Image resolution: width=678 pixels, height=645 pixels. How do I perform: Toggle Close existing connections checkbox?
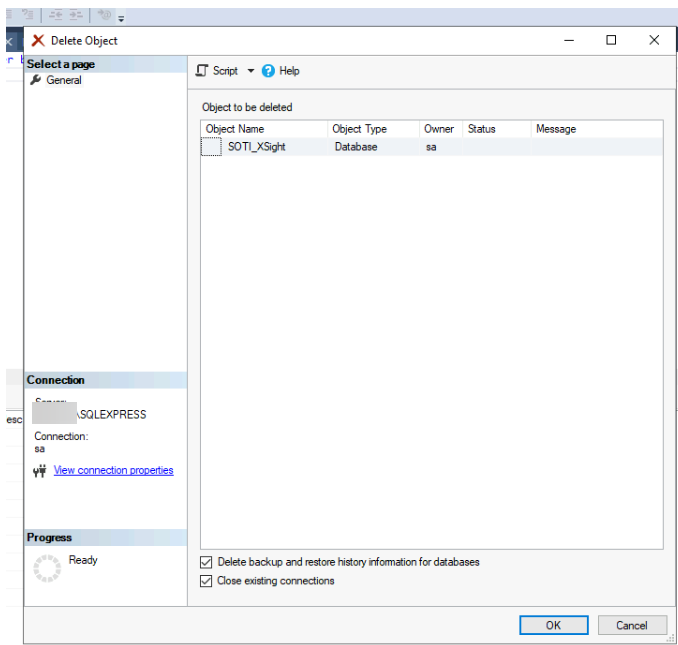[x=206, y=581]
